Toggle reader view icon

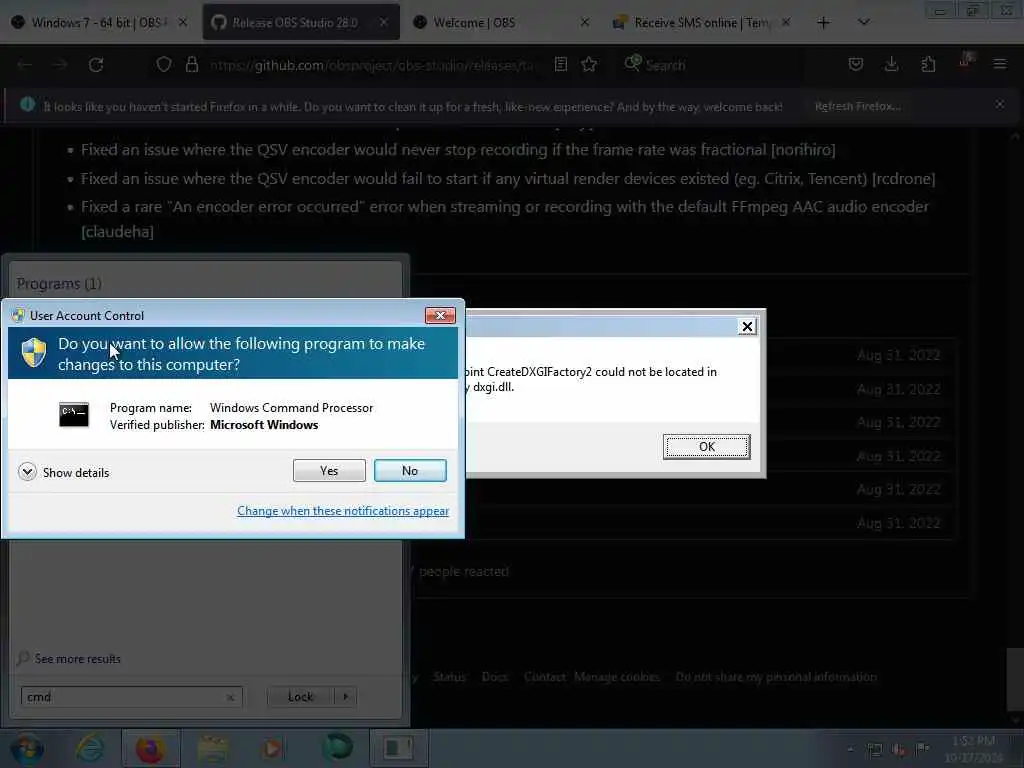click(x=560, y=65)
